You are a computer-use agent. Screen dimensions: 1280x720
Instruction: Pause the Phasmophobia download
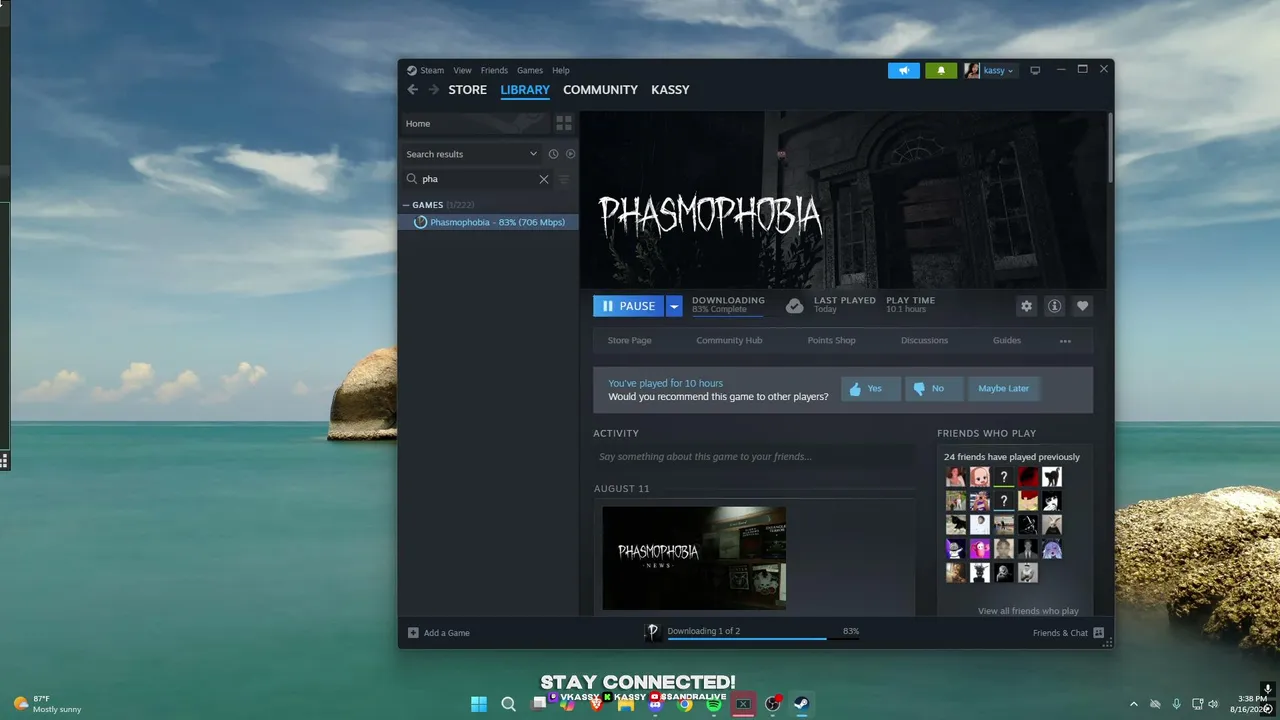point(629,306)
